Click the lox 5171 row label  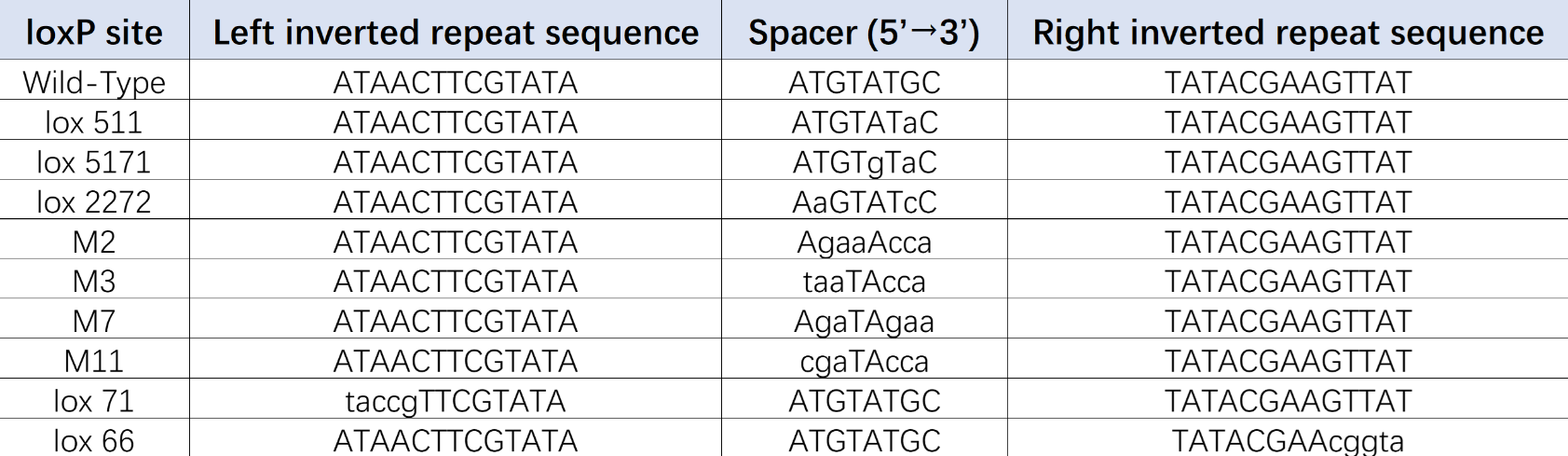pos(94,162)
